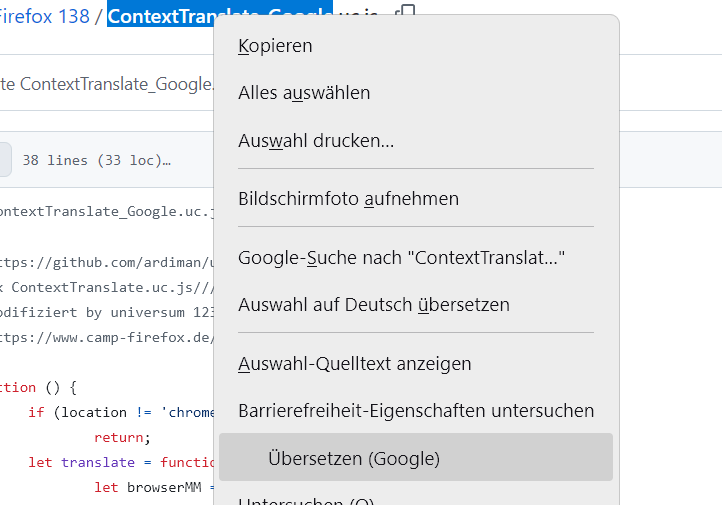
Task: Open the Firefox 138 breadcrumb link
Action: point(45,17)
